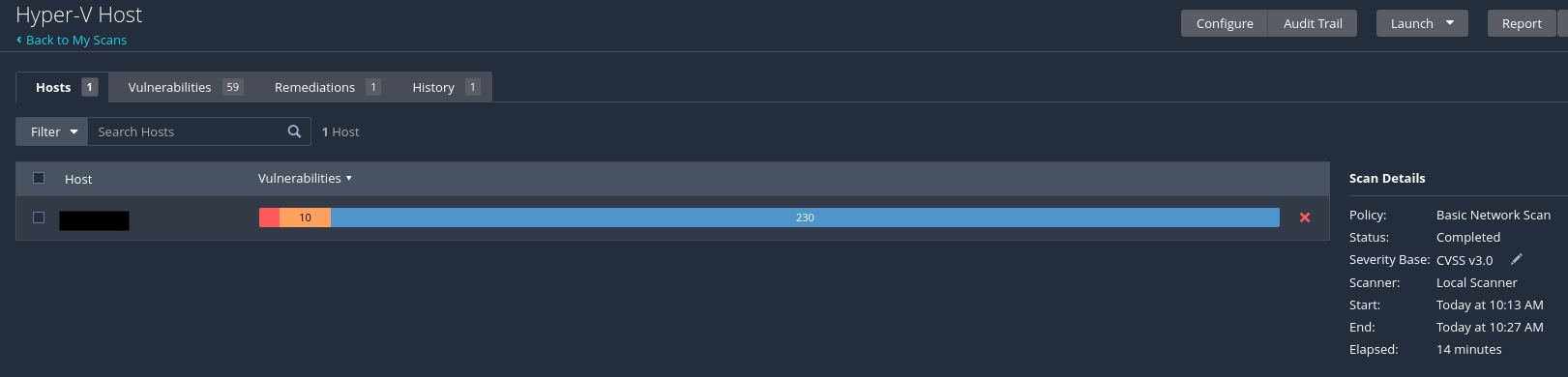Viewport: 1568px width, 377px height.
Task: Click the Vulnerabilities column sort arrow
Action: point(349,178)
